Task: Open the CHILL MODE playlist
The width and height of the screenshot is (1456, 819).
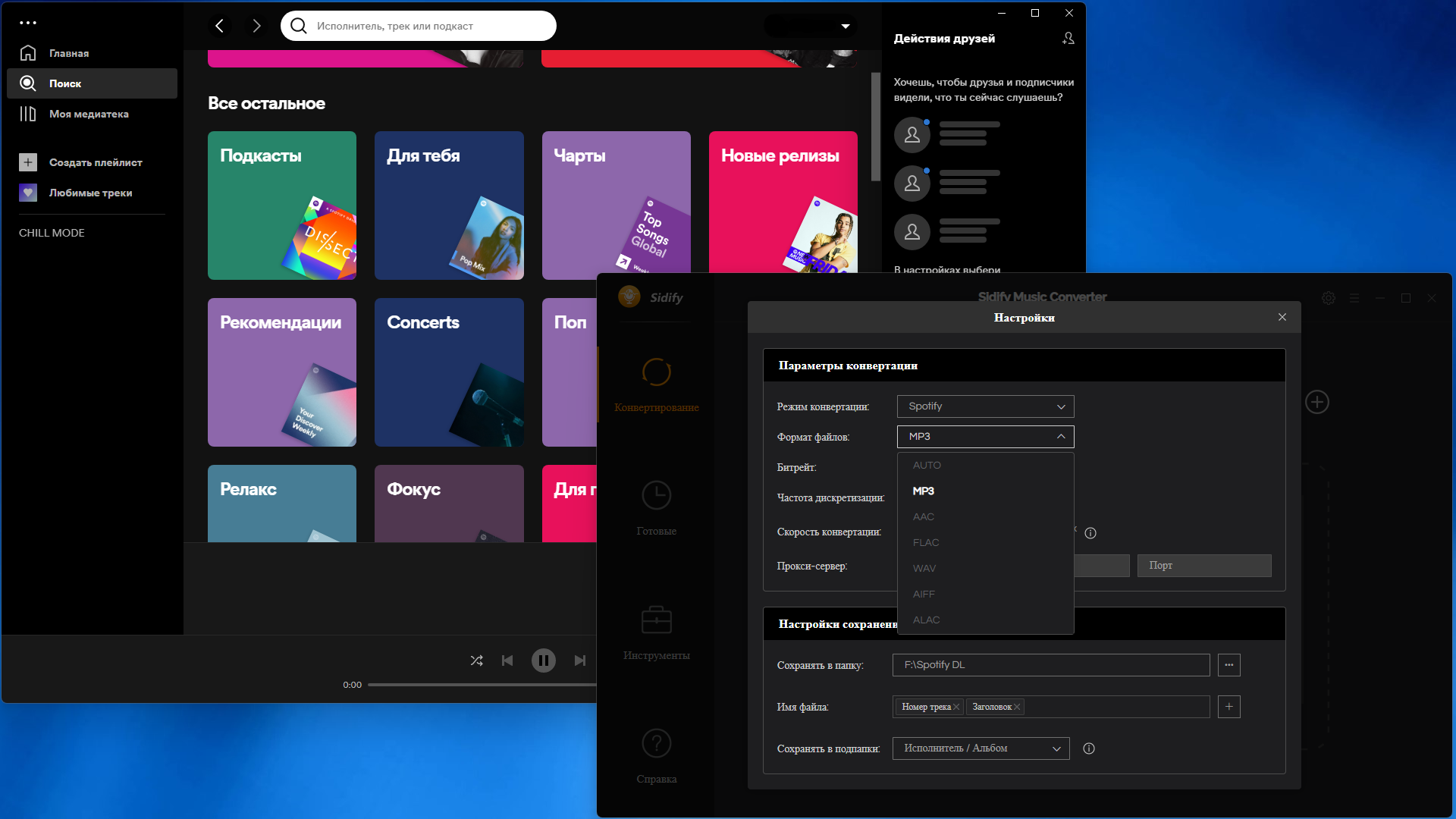Action: [52, 233]
